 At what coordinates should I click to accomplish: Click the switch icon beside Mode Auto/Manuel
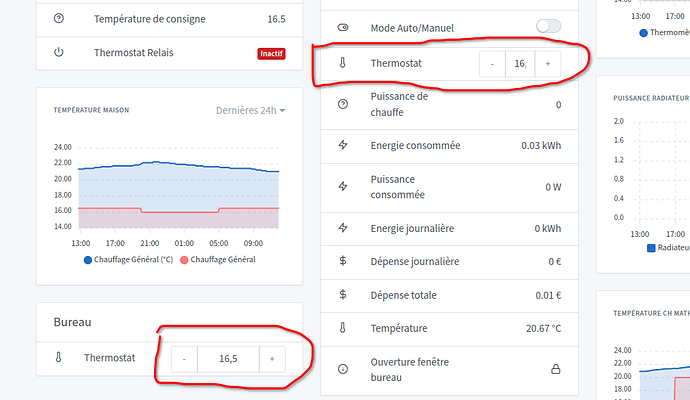pyautogui.click(x=343, y=27)
